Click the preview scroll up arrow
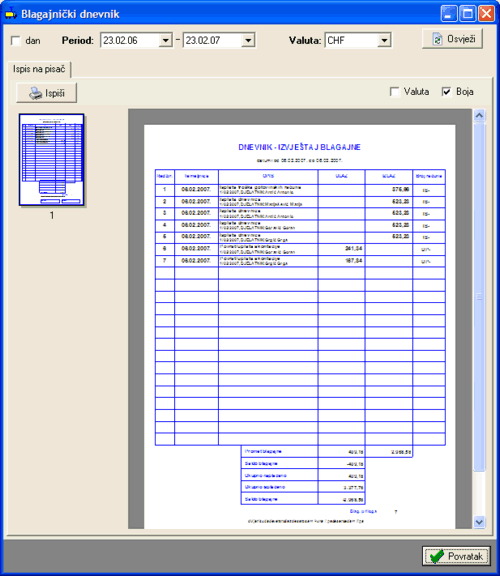500x576 pixels. pos(479,116)
